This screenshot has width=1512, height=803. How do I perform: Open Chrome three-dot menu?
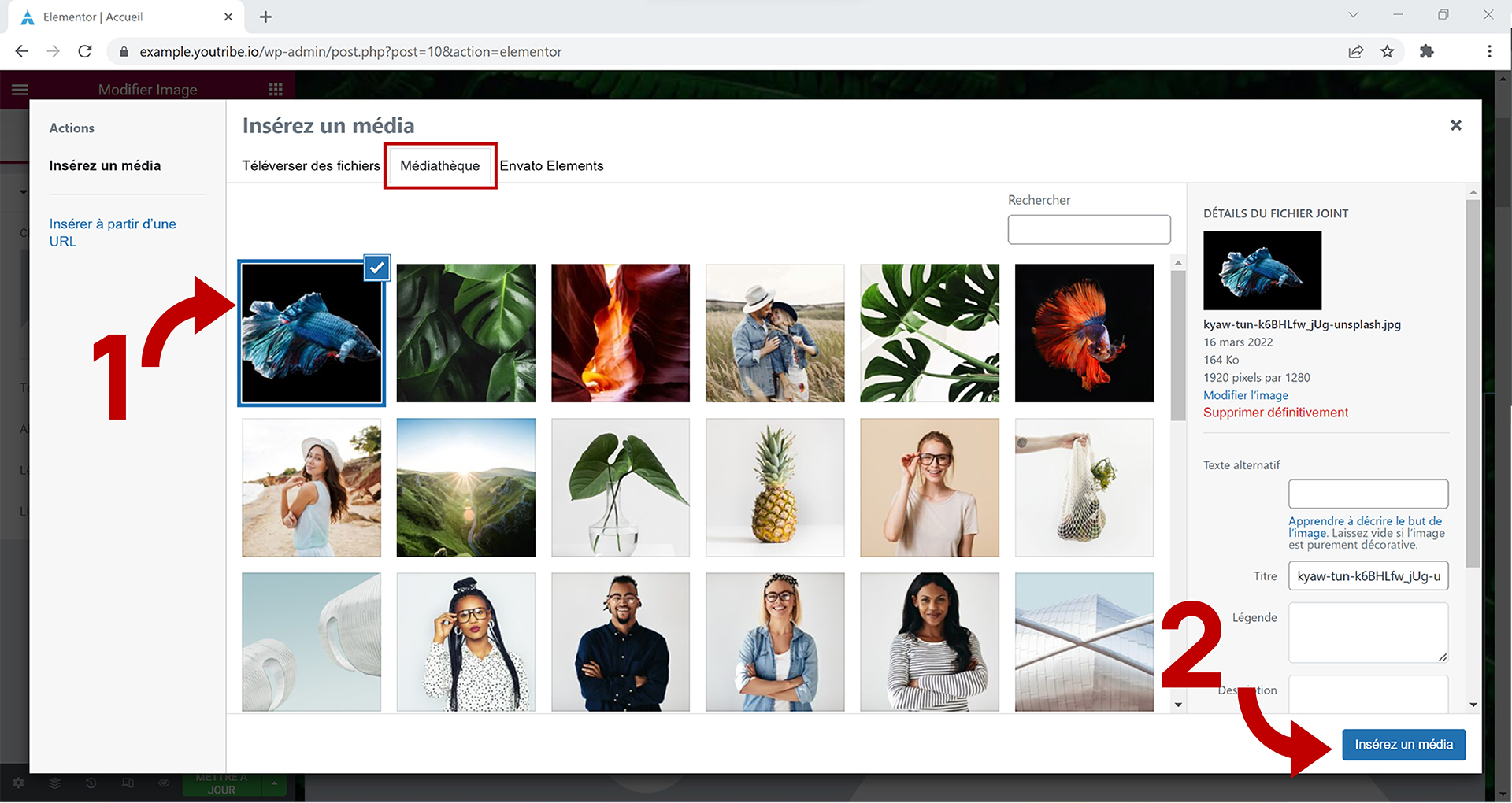(x=1488, y=52)
